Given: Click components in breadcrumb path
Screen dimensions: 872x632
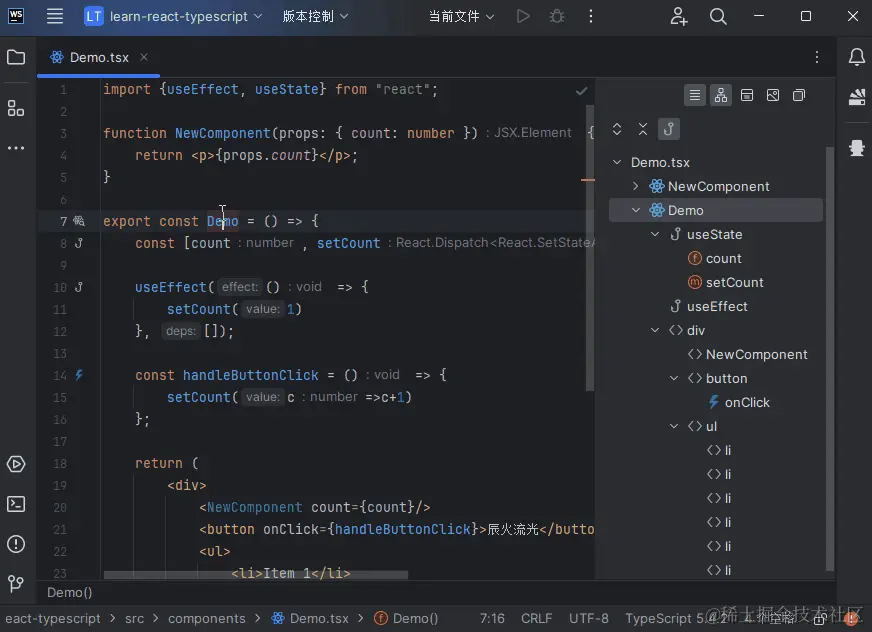Looking at the screenshot, I should [206, 619].
